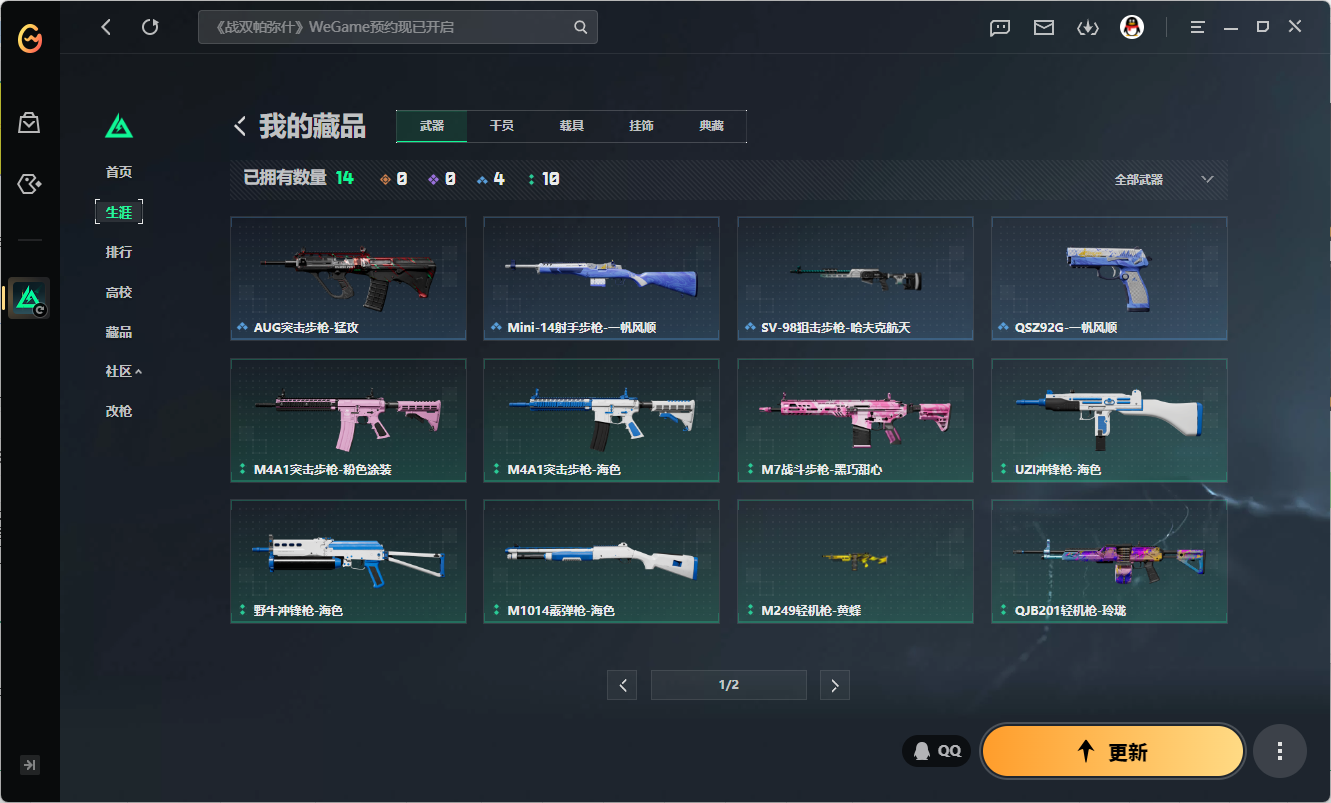Open 改枪 in the game menu

click(119, 411)
